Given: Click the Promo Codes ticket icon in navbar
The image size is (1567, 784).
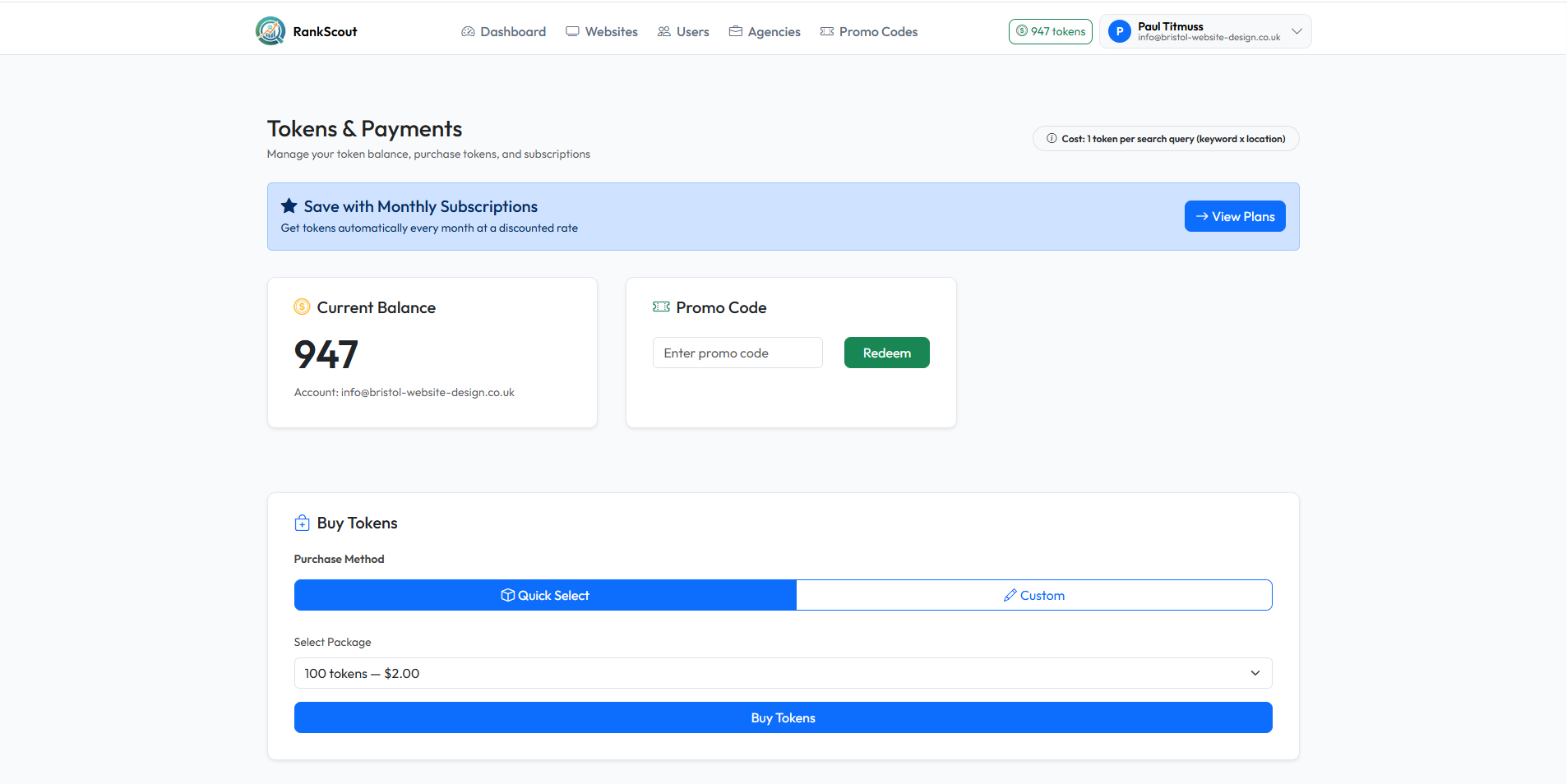Looking at the screenshot, I should (827, 32).
